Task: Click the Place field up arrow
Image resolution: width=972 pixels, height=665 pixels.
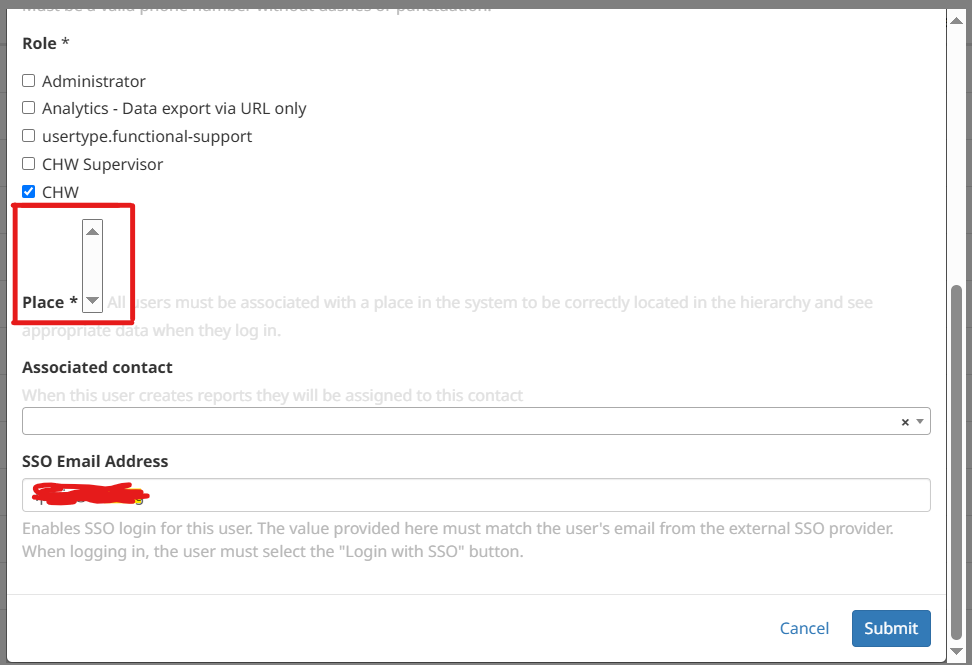Action: point(92,232)
